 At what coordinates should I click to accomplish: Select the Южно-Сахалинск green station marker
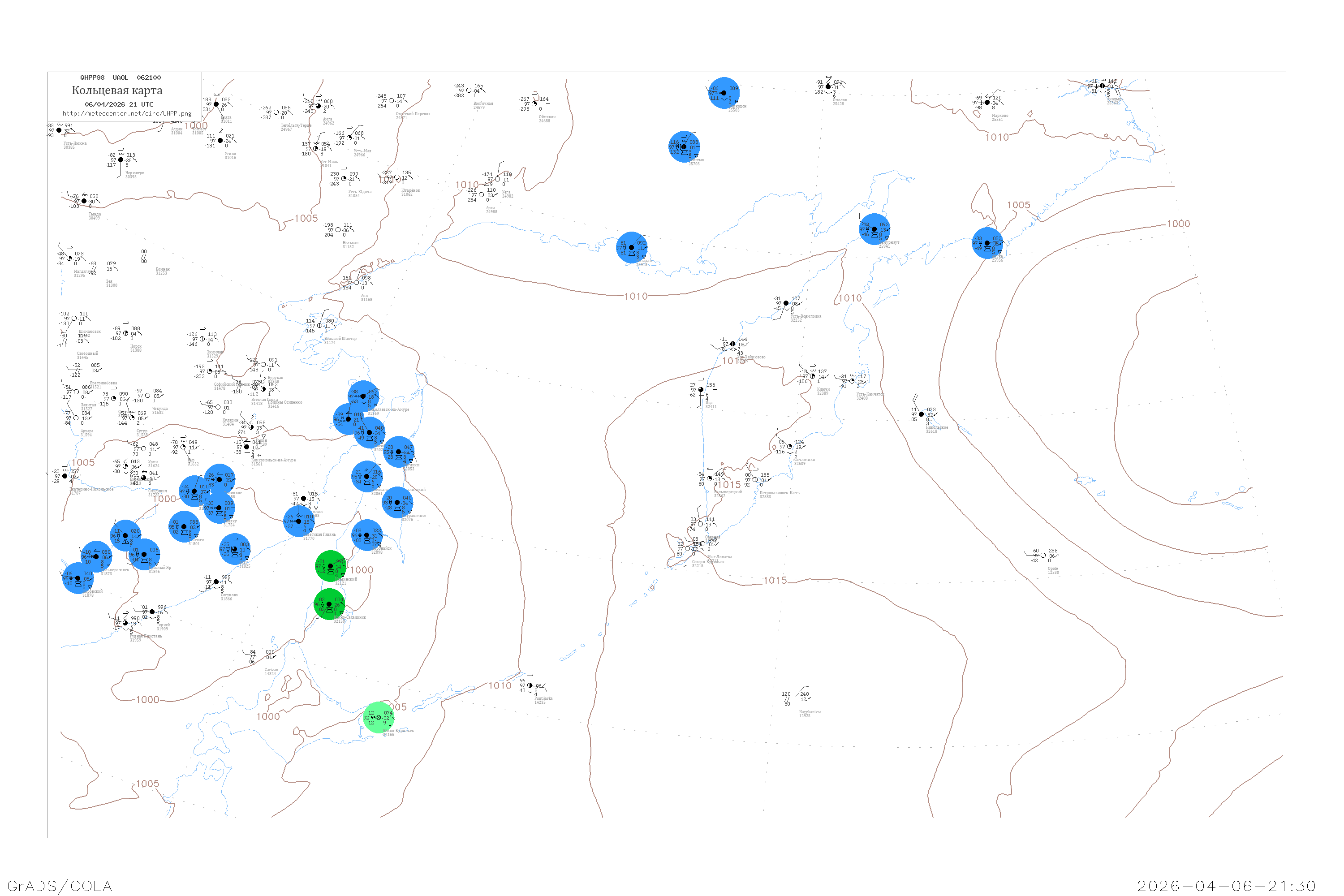(x=329, y=604)
